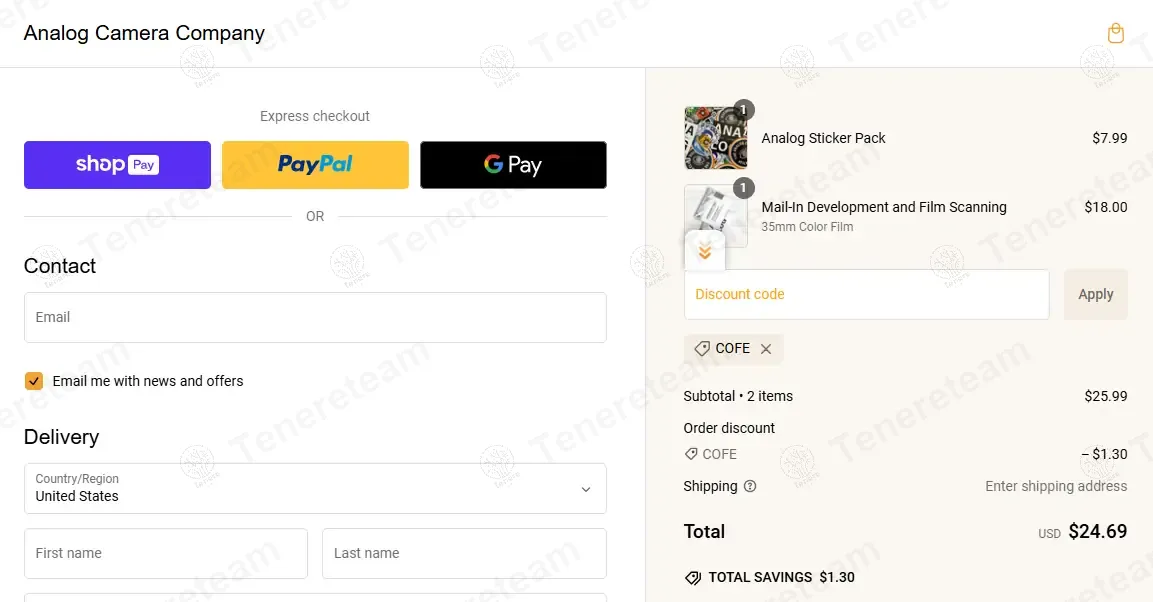Open the shopping bag cart icon
Viewport: 1153px width, 602px height.
[1115, 33]
